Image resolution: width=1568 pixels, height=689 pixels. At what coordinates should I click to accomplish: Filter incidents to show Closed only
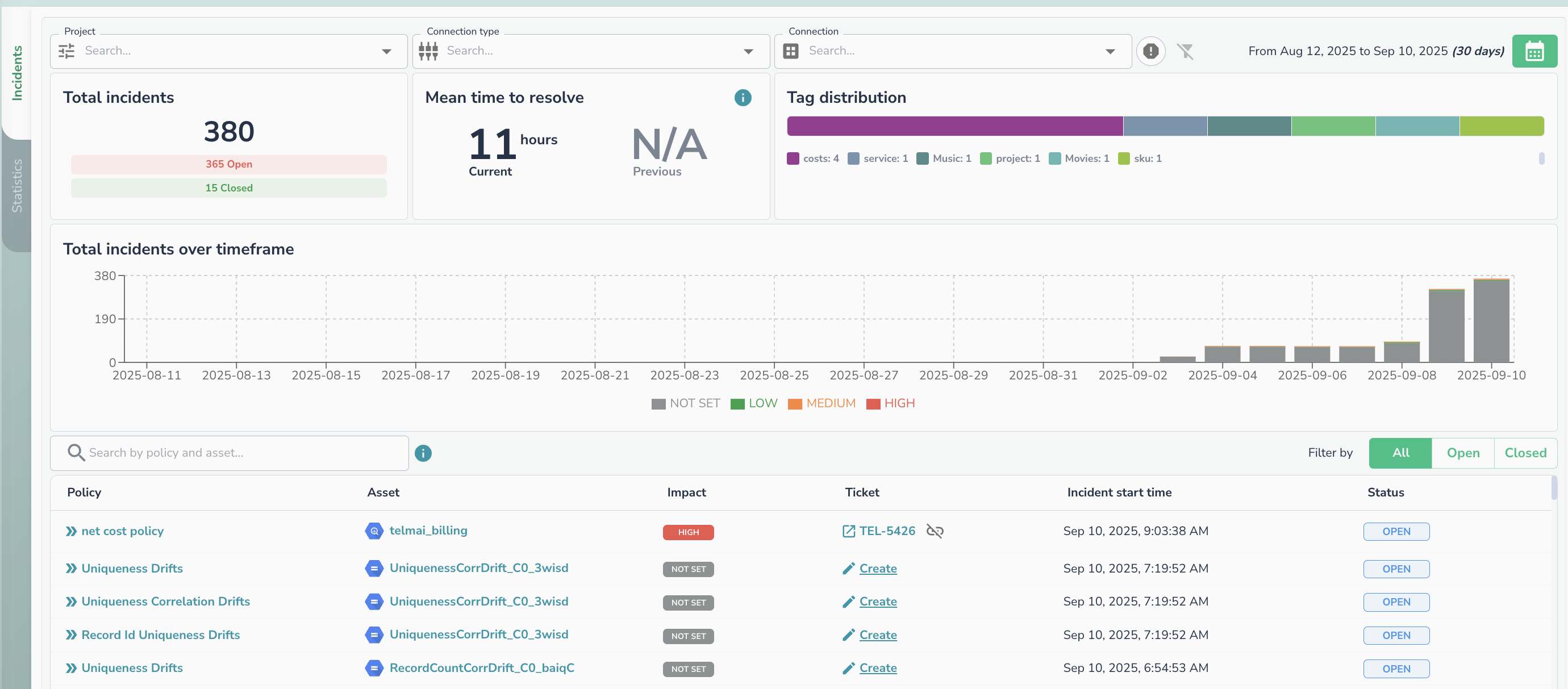pyautogui.click(x=1525, y=453)
